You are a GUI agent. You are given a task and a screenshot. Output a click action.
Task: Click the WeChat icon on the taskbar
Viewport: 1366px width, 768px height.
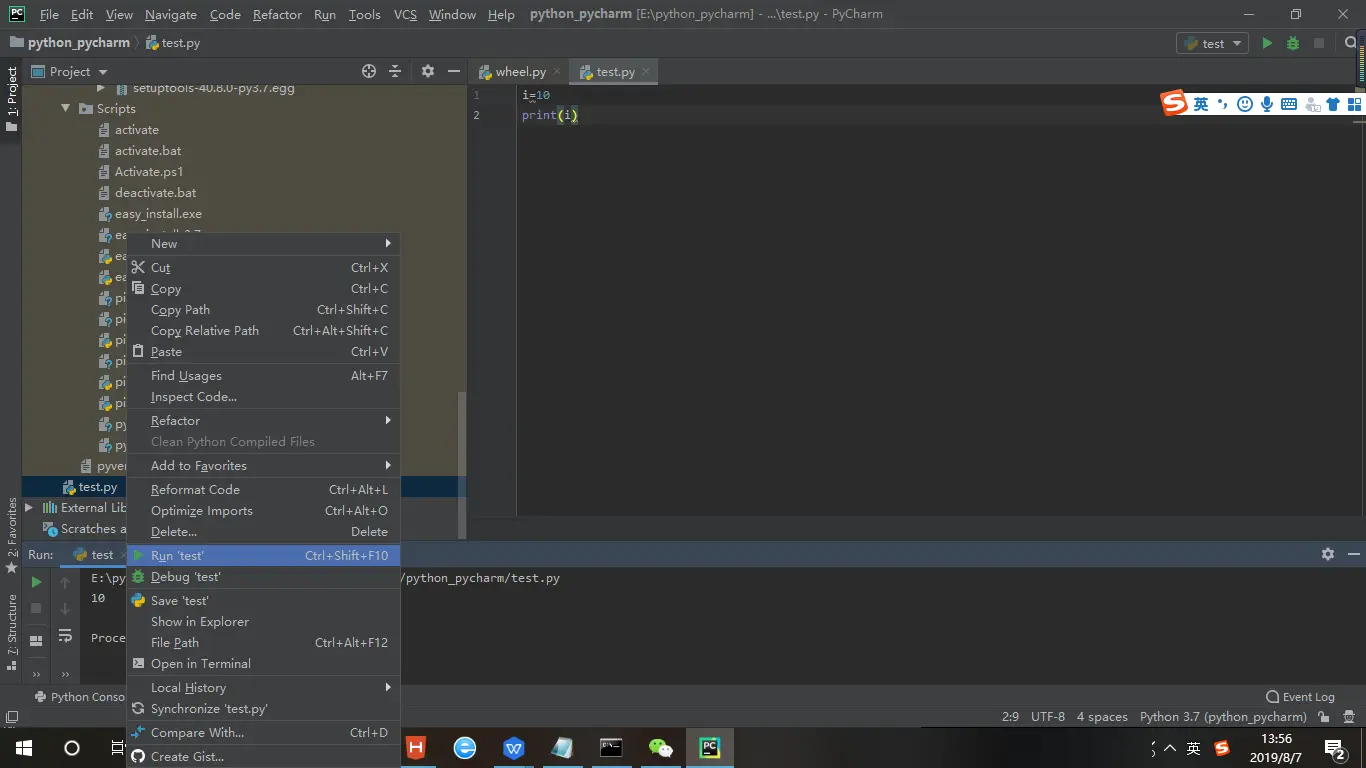(x=661, y=748)
